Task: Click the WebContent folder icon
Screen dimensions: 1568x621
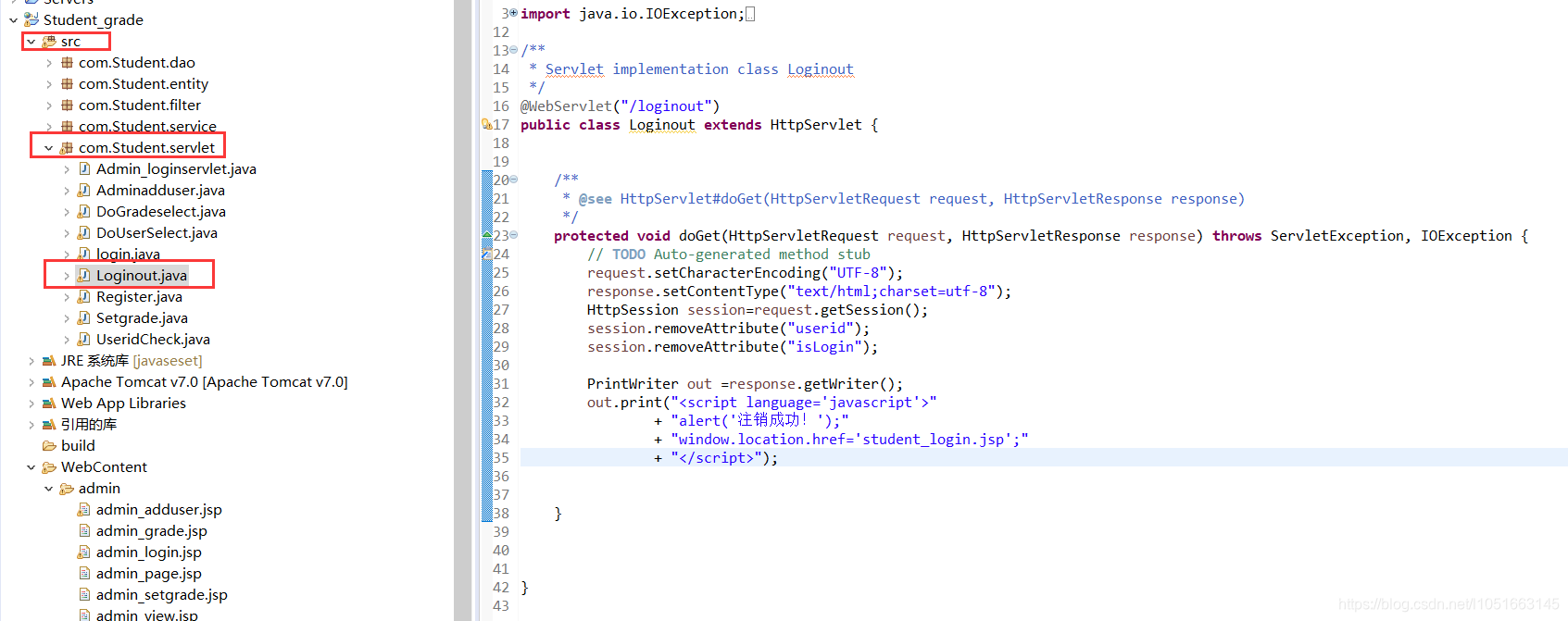Action: click(49, 467)
